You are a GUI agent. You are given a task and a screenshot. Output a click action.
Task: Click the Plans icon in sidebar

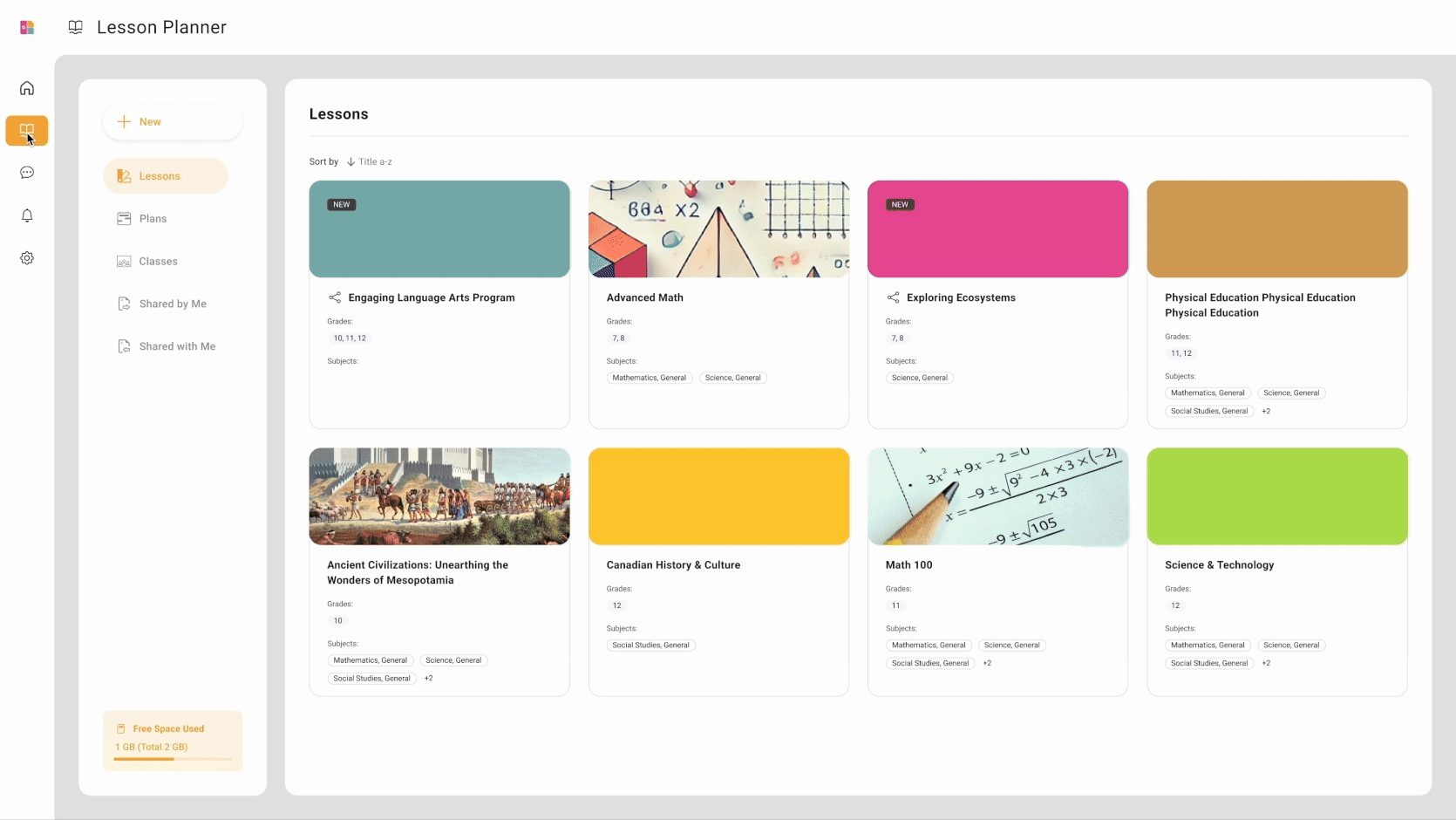pos(124,219)
